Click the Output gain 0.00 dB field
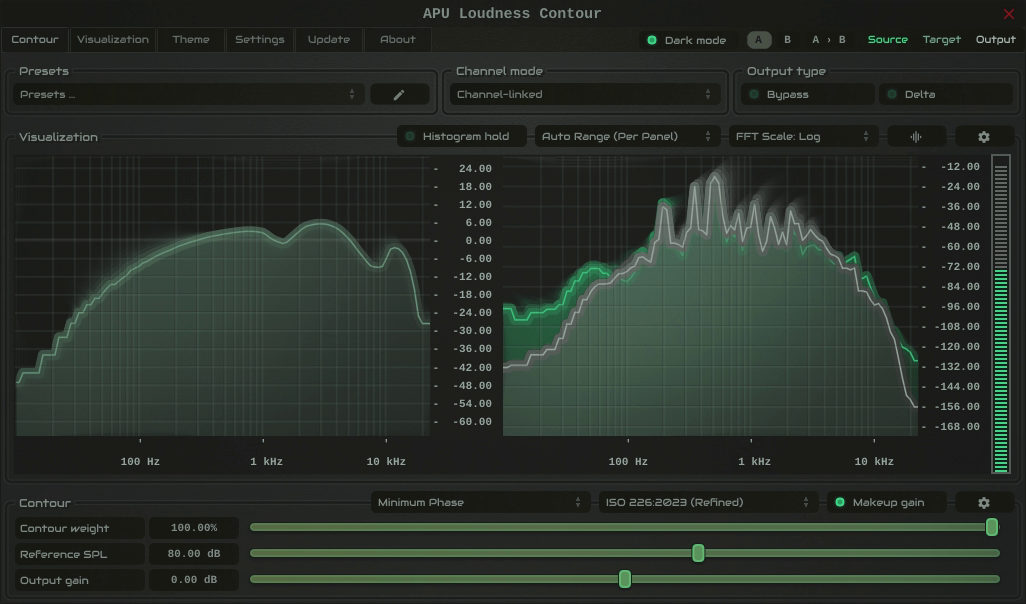The width and height of the screenshot is (1026, 604). 194,580
